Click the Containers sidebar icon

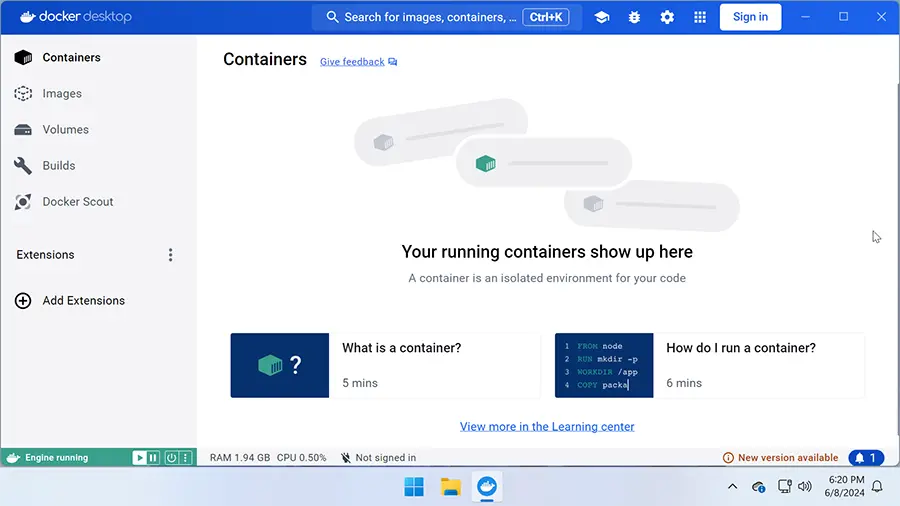pyautogui.click(x=23, y=57)
